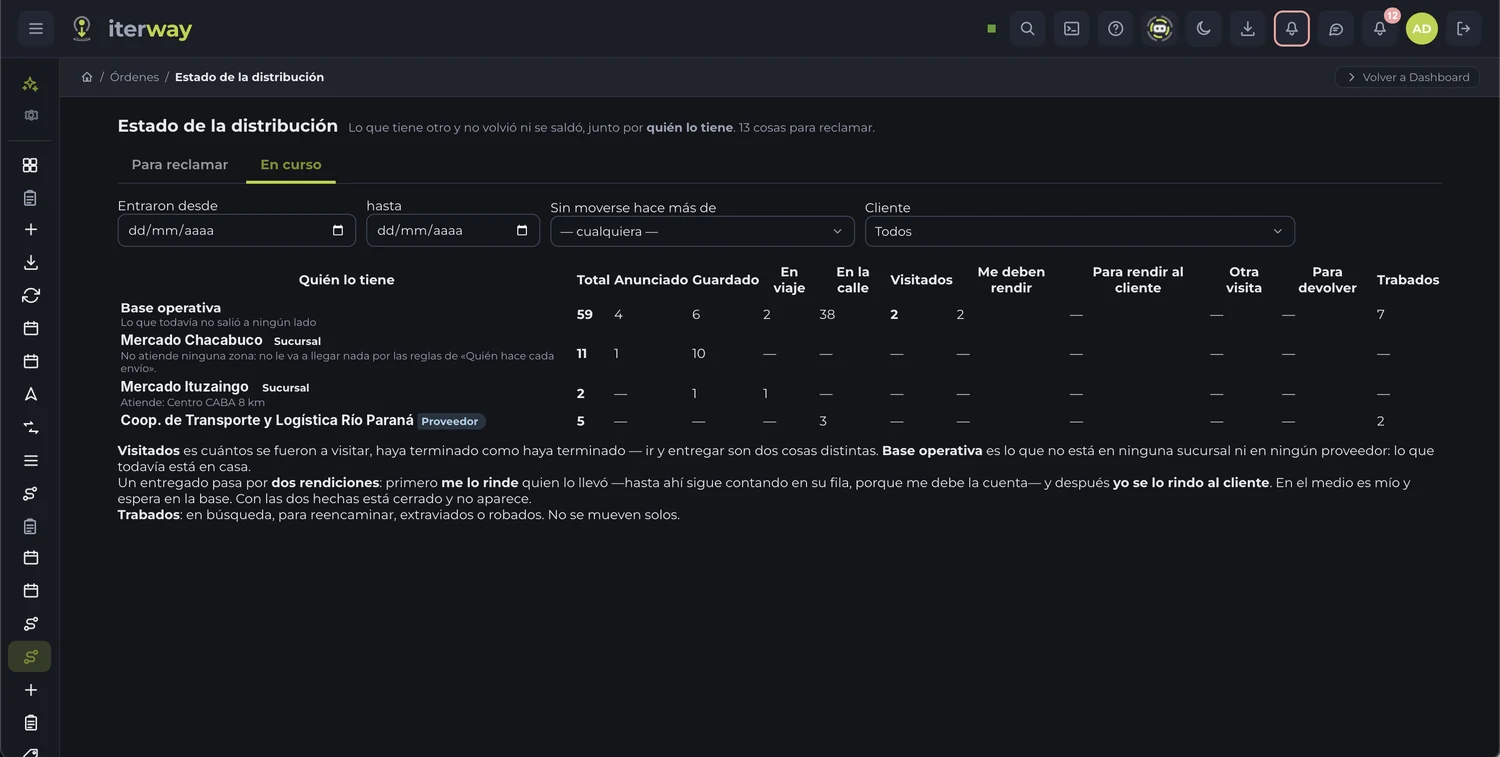Open search with the magnifying glass icon

coord(1027,29)
